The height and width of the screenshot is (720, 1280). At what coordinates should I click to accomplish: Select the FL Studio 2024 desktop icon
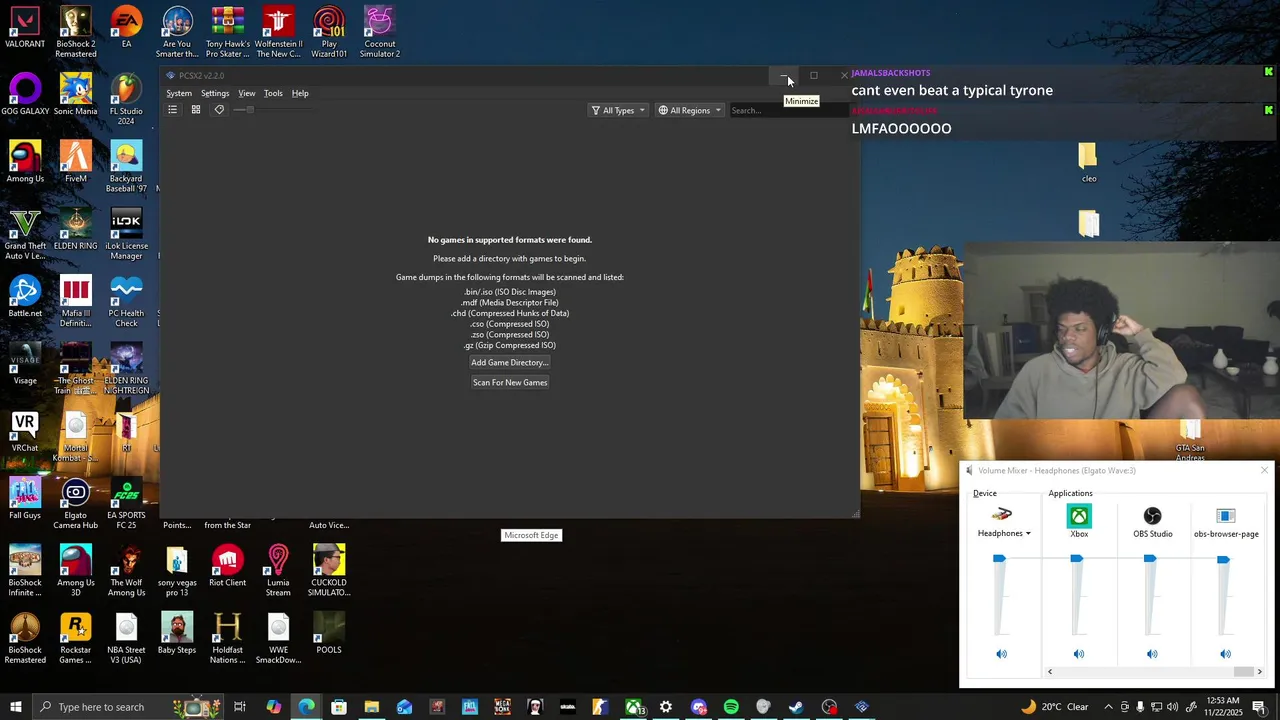[x=126, y=100]
